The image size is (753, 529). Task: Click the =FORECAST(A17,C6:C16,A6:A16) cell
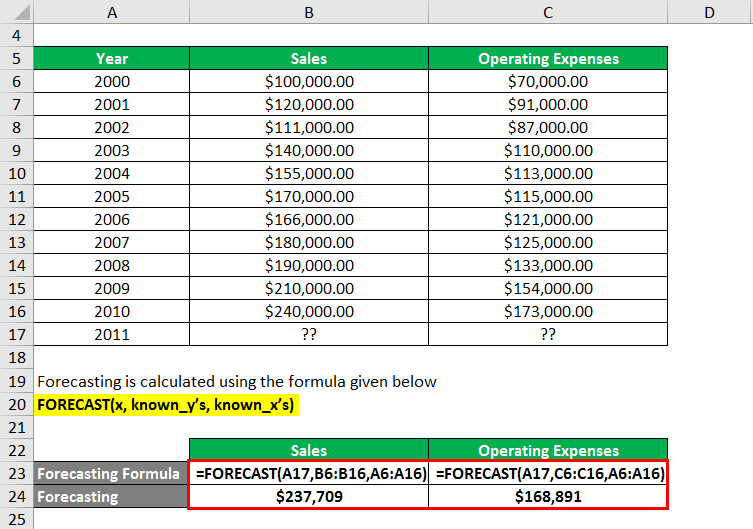coord(548,473)
